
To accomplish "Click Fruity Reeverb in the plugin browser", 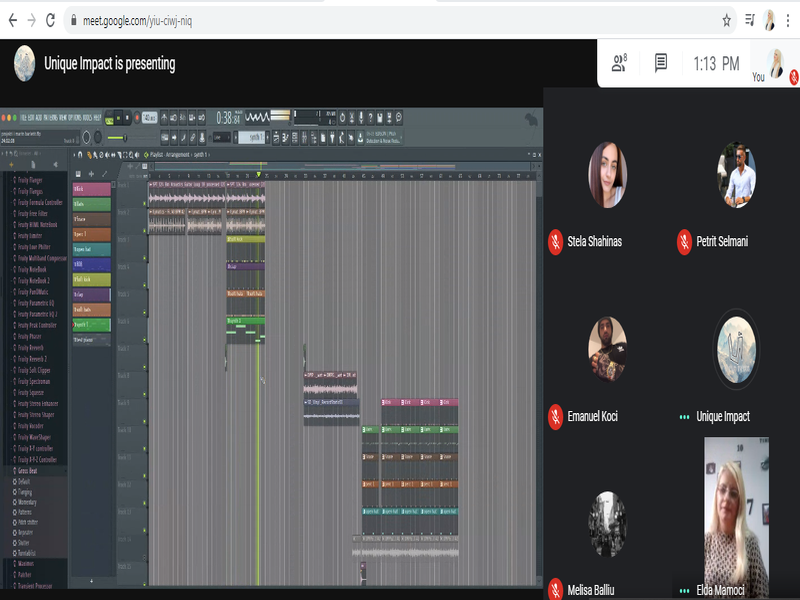I will tap(31, 348).
